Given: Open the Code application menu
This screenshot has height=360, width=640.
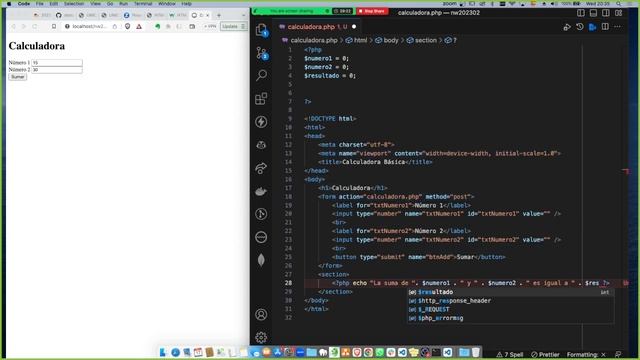Looking at the screenshot, I should point(24,3).
